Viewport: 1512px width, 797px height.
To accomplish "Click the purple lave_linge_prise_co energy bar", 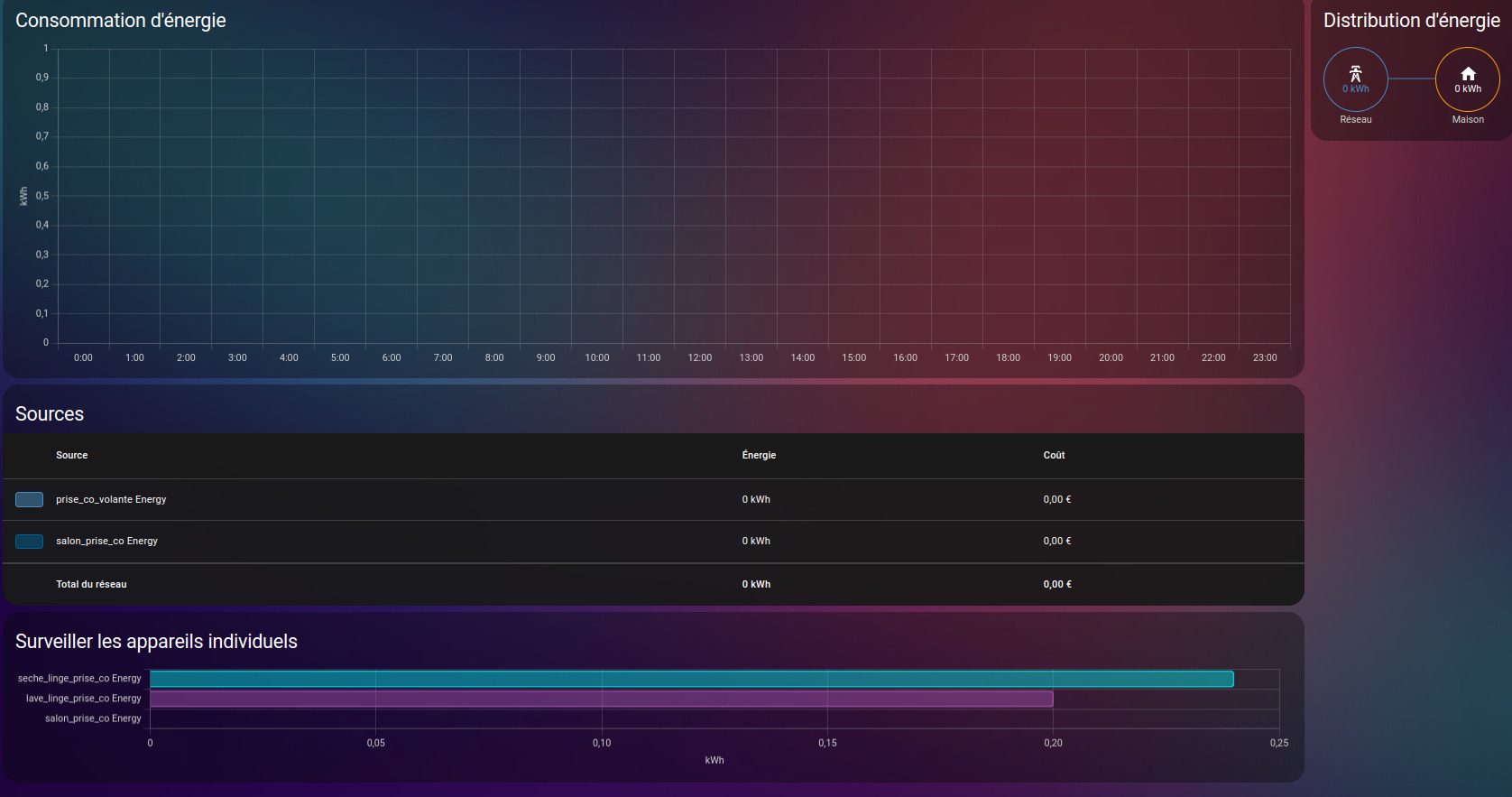I will 601,699.
